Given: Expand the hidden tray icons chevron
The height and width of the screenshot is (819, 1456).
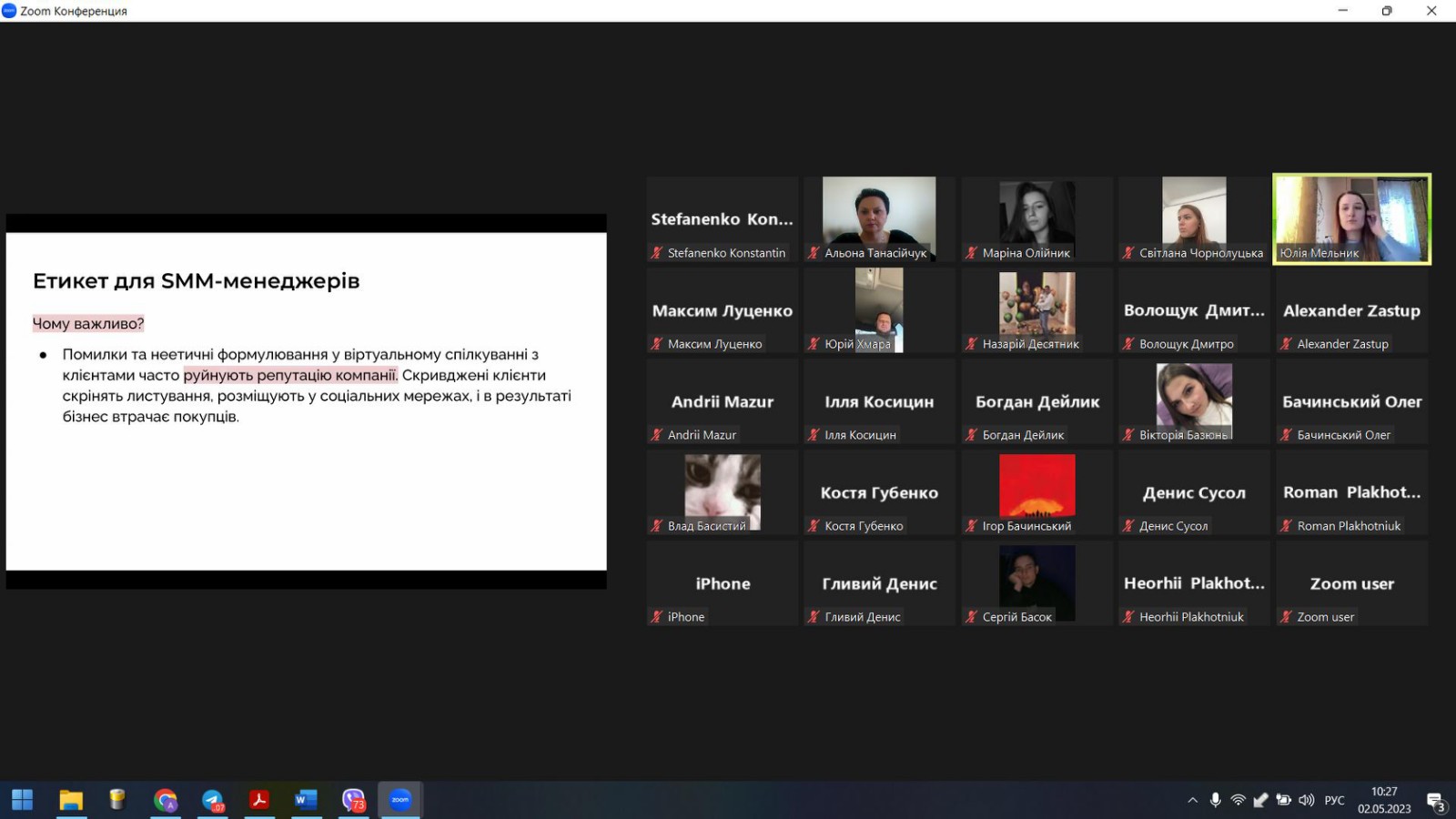Looking at the screenshot, I should pos(1192,800).
